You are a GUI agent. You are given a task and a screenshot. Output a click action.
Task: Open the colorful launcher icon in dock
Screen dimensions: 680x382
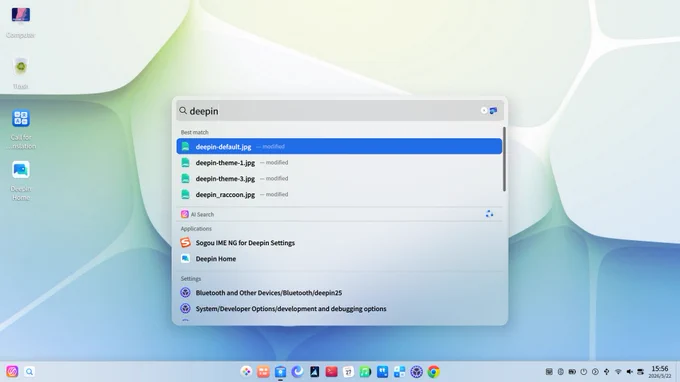click(x=246, y=372)
